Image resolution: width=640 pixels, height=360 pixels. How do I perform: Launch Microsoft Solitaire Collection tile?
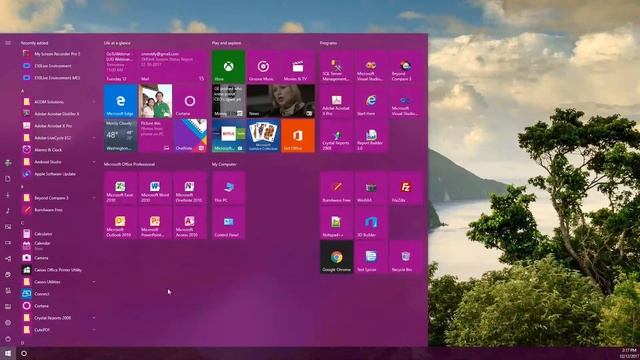pyautogui.click(x=263, y=136)
